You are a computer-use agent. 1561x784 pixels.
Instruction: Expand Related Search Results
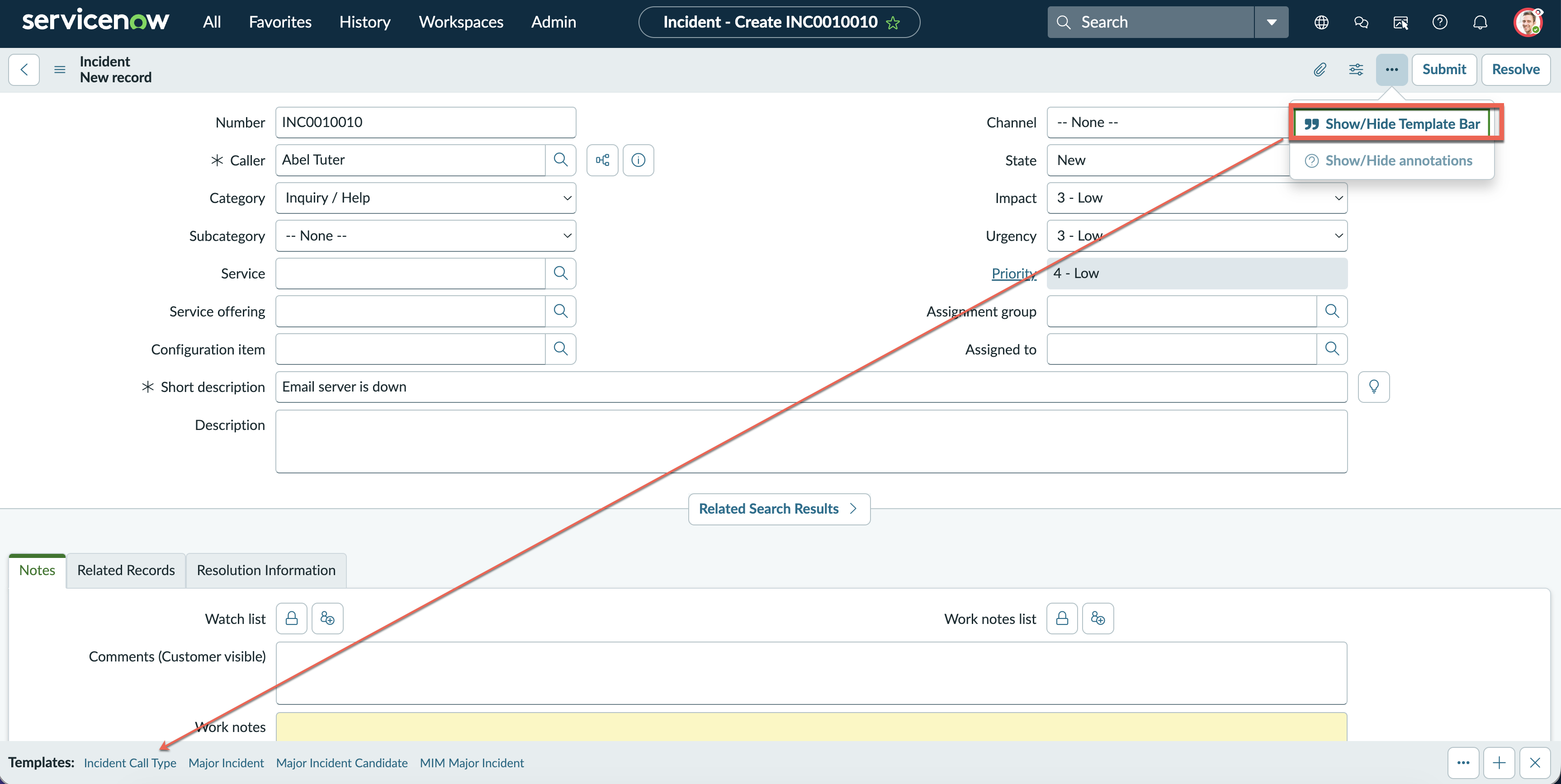(x=779, y=509)
